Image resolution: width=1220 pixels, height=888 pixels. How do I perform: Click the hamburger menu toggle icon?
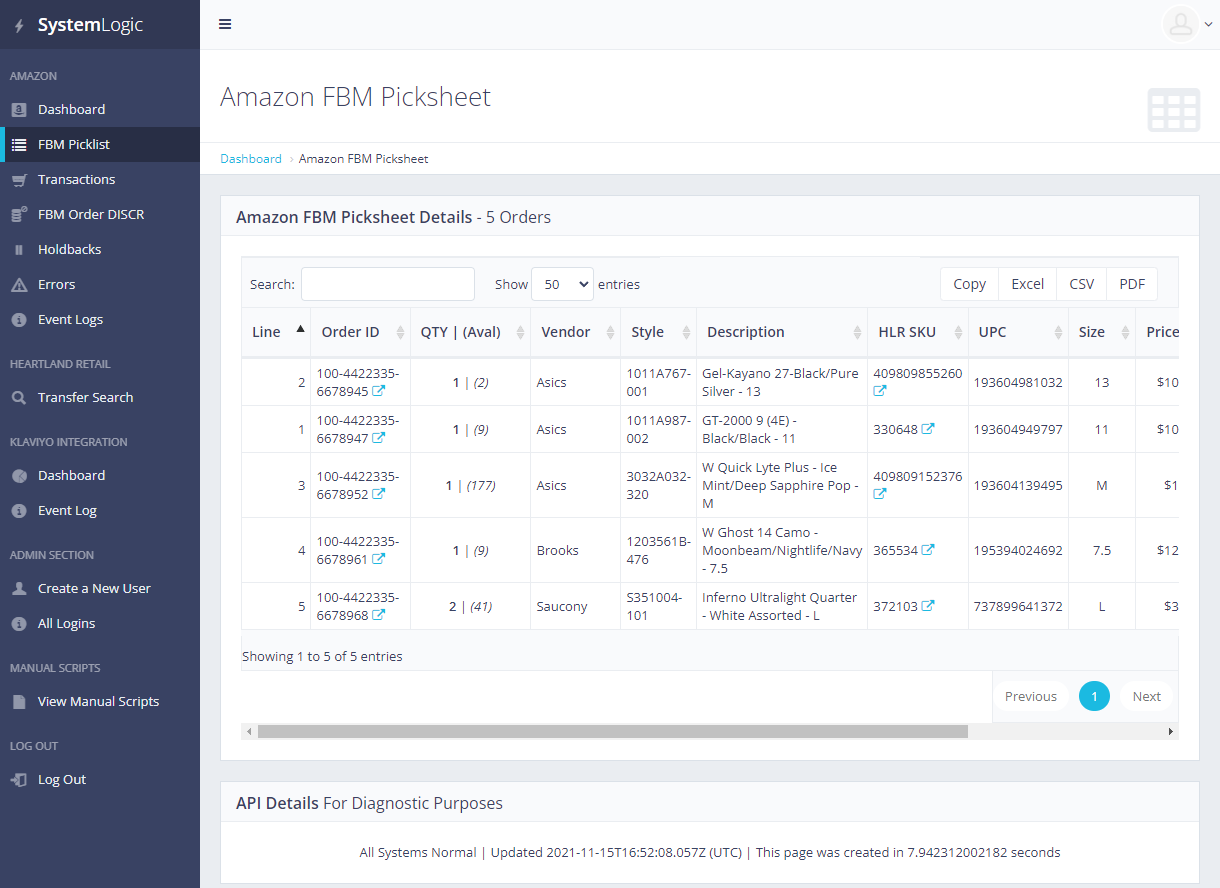tap(225, 24)
